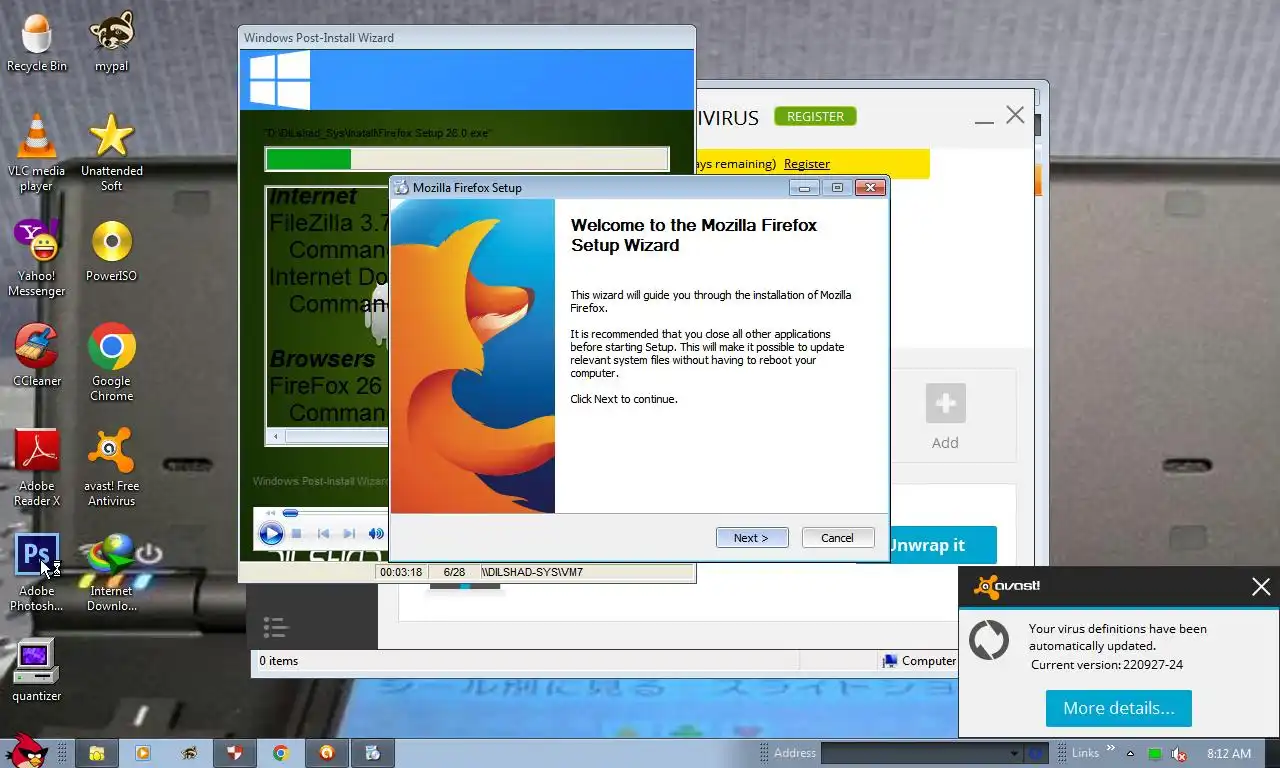Viewport: 1280px width, 768px height.
Task: Click the 00:03:18 elapsed time field
Action: [x=401, y=572]
